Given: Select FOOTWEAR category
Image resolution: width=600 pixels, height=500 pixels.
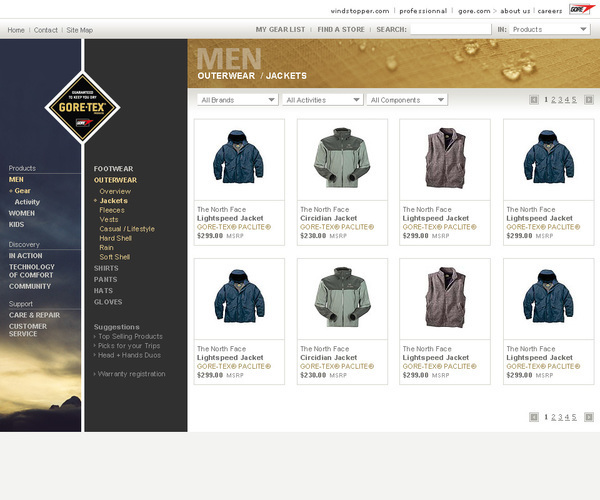Looking at the screenshot, I should pos(114,169).
